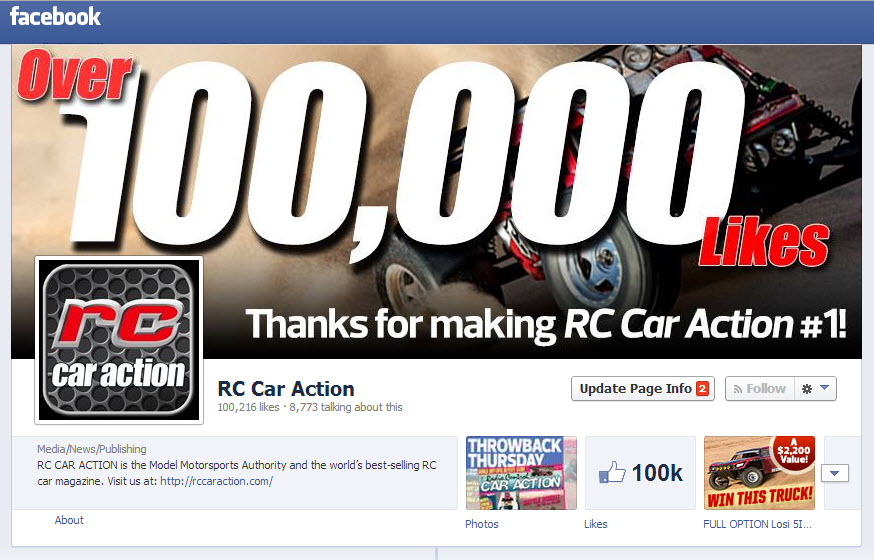Open the About link

coord(69,520)
